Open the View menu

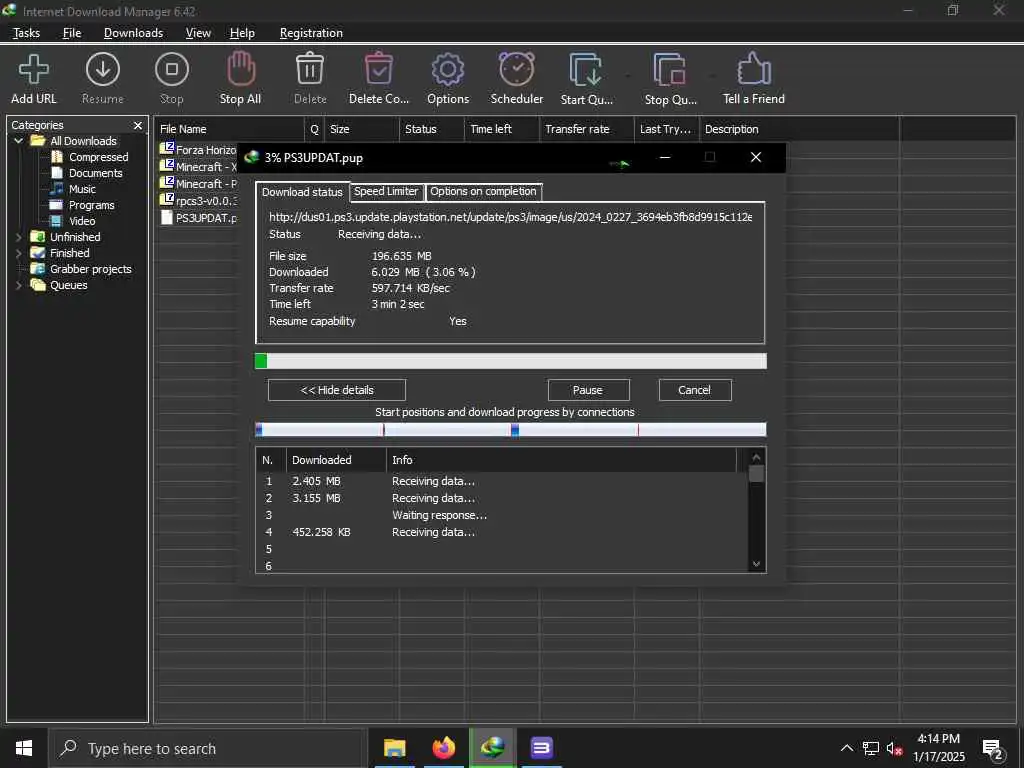[x=198, y=33]
